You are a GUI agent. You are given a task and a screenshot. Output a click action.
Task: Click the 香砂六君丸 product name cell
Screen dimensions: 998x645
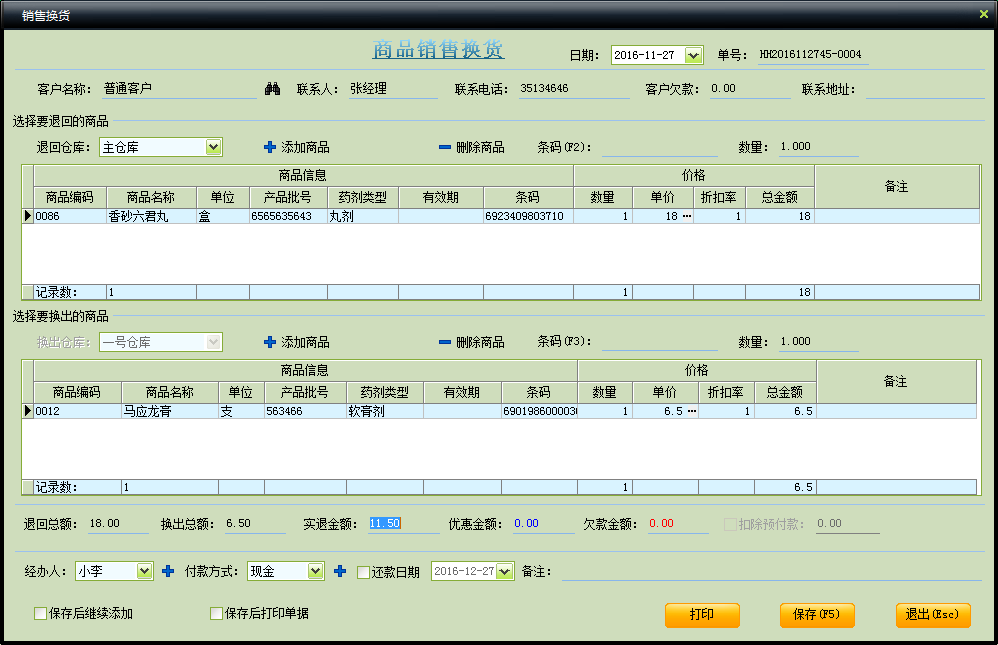tap(151, 216)
